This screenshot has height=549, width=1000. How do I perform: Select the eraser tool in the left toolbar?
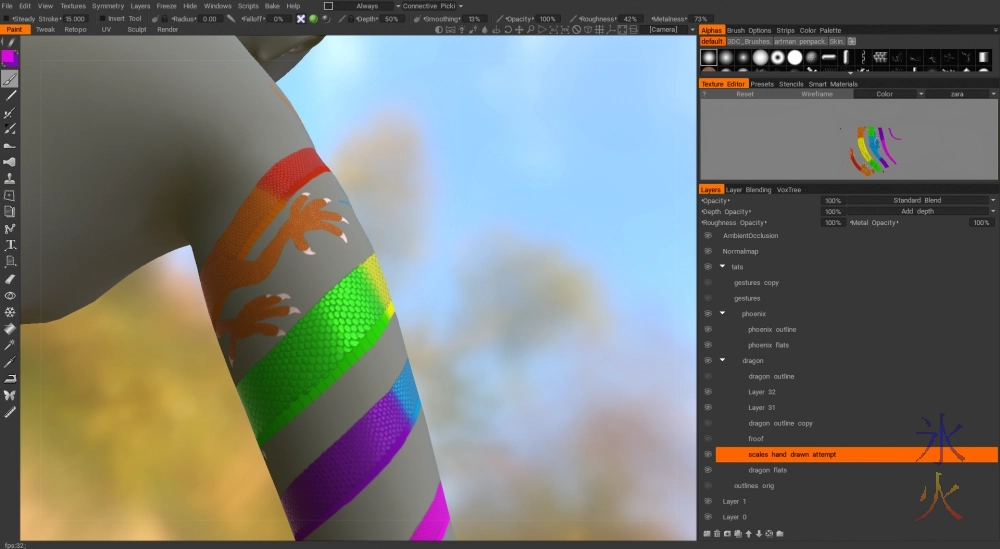[10, 279]
